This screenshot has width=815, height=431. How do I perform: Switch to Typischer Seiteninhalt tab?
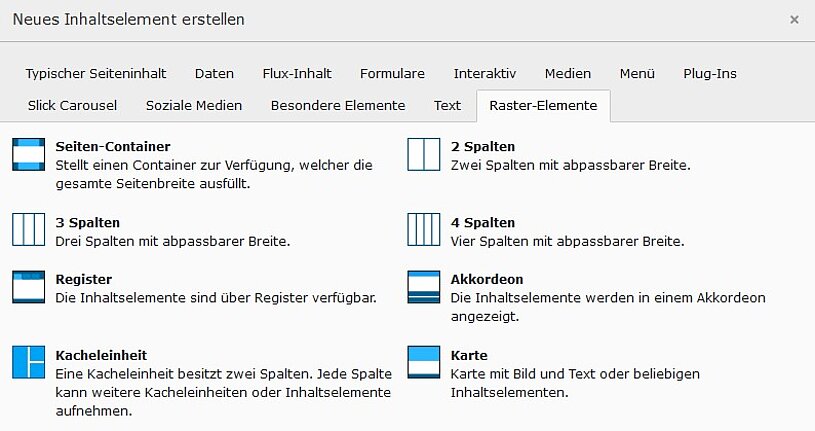[x=96, y=73]
